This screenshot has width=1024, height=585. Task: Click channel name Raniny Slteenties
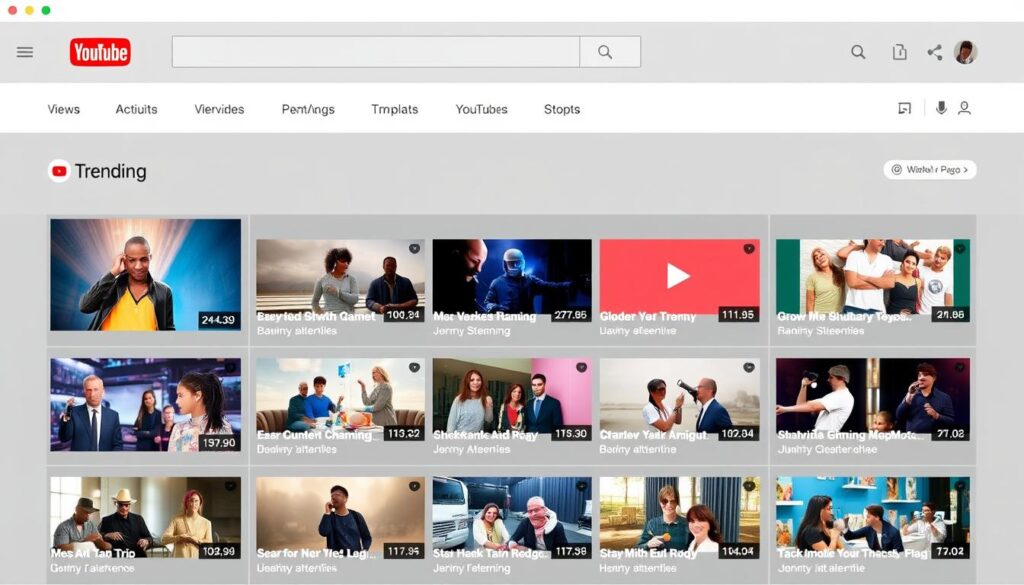click(x=820, y=331)
